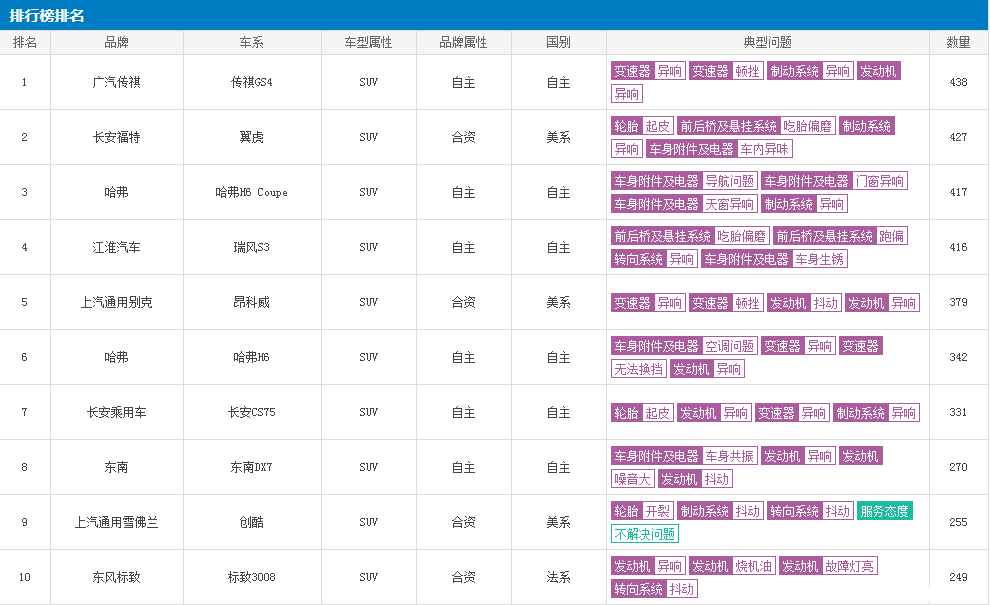This screenshot has width=990, height=605.
Task: Select the 烧机油 issue tag
Action: pyautogui.click(x=753, y=566)
